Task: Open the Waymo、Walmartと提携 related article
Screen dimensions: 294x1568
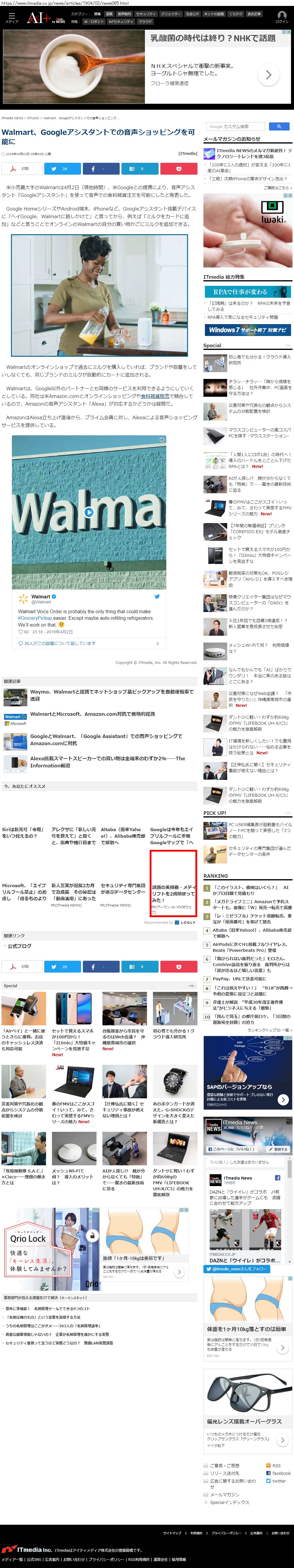Action: point(112,695)
